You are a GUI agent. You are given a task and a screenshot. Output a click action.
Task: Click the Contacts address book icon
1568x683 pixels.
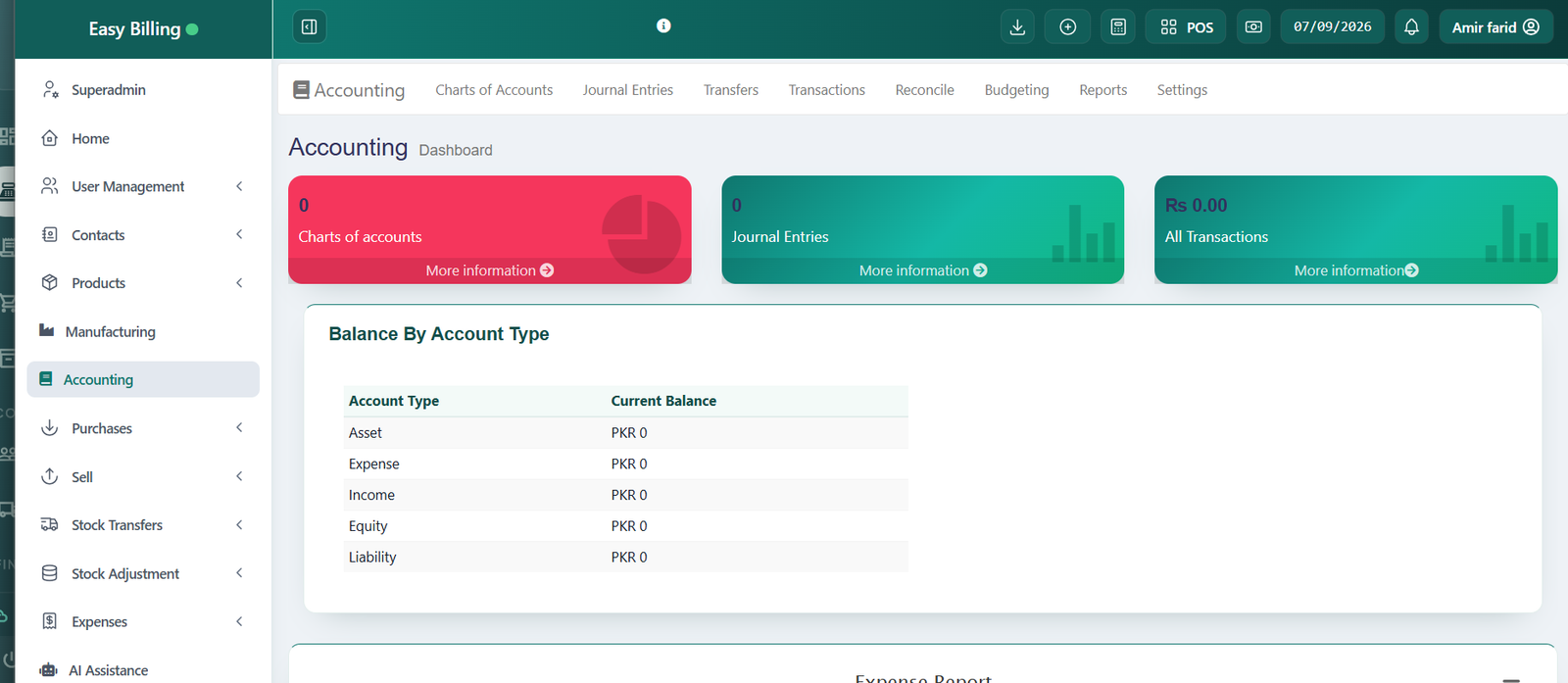pos(50,235)
